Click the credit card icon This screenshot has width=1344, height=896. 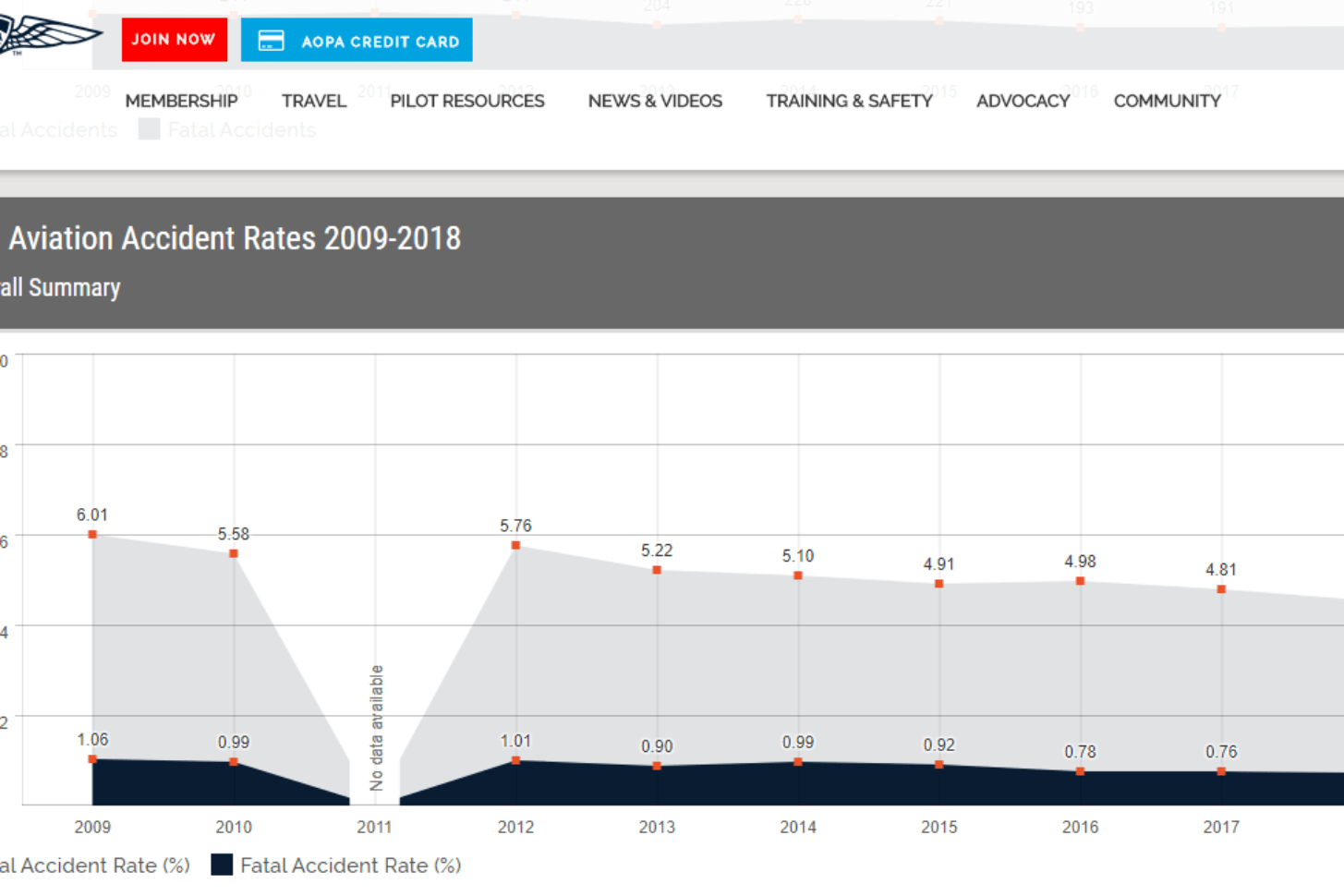(271, 41)
